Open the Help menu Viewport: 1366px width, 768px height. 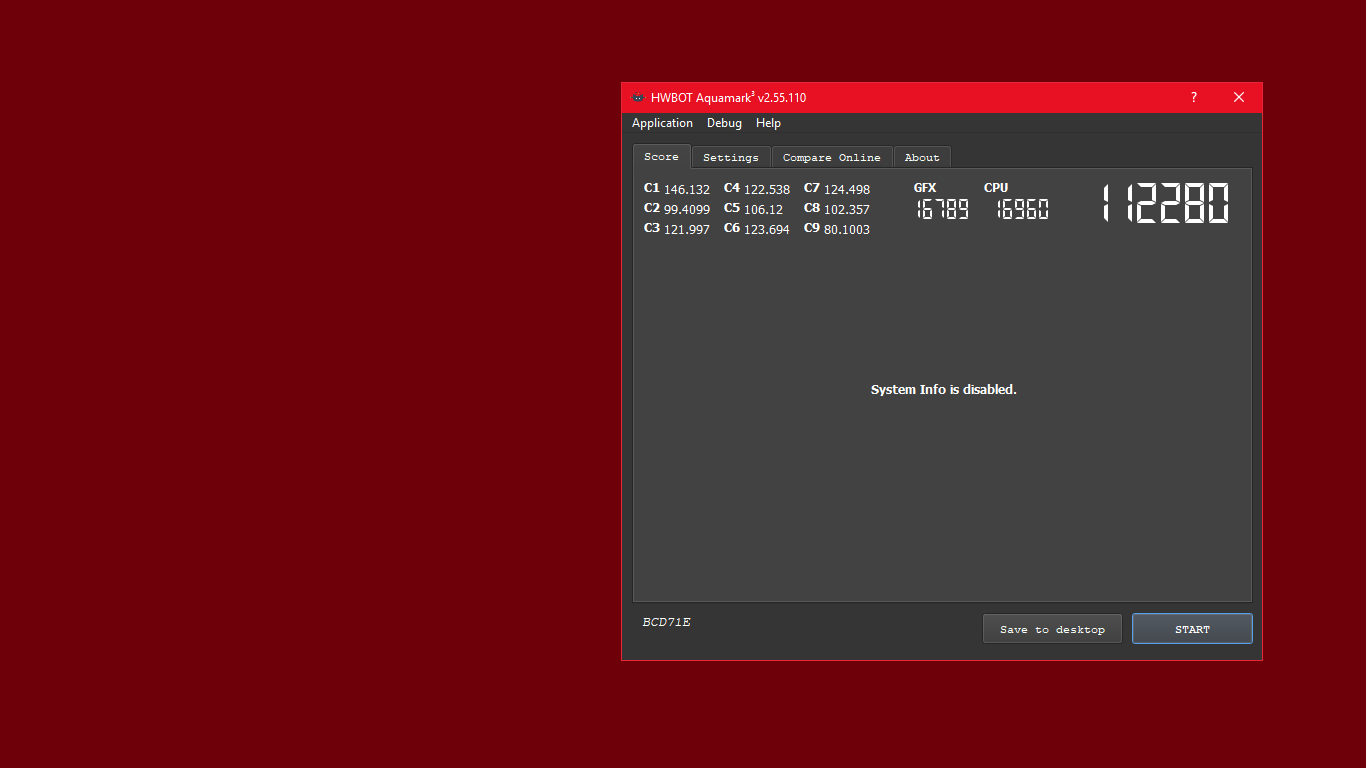(768, 123)
